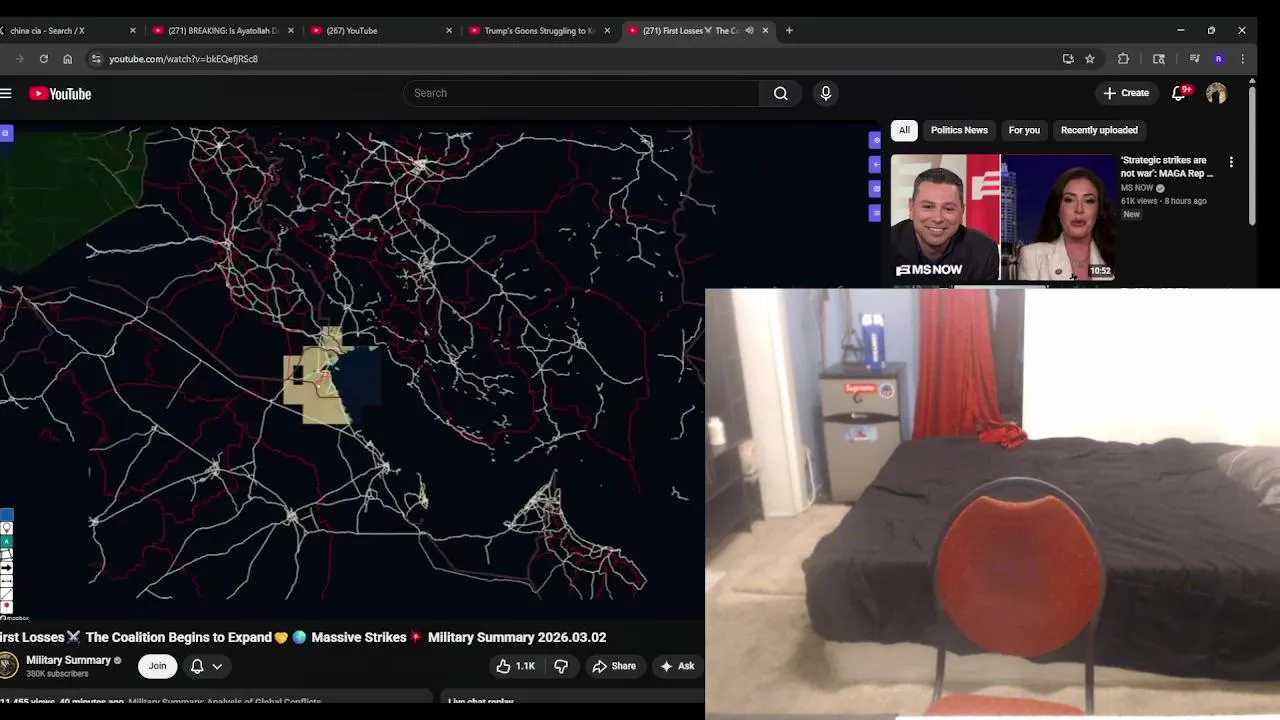
Task: Open the MS NOW video thumbnail
Action: coord(1002,217)
